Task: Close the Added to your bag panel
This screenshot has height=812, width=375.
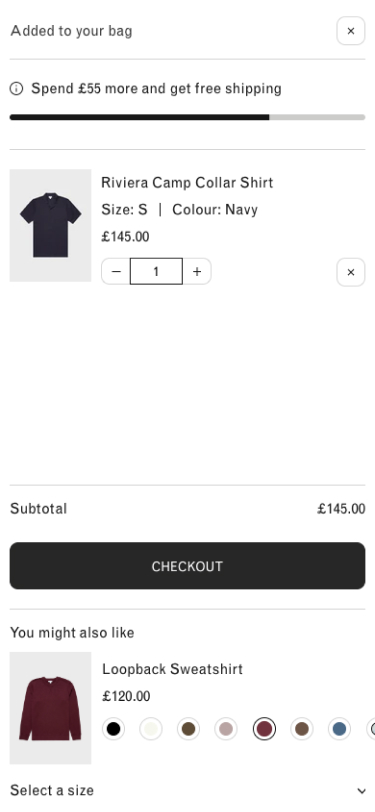Action: tap(351, 31)
